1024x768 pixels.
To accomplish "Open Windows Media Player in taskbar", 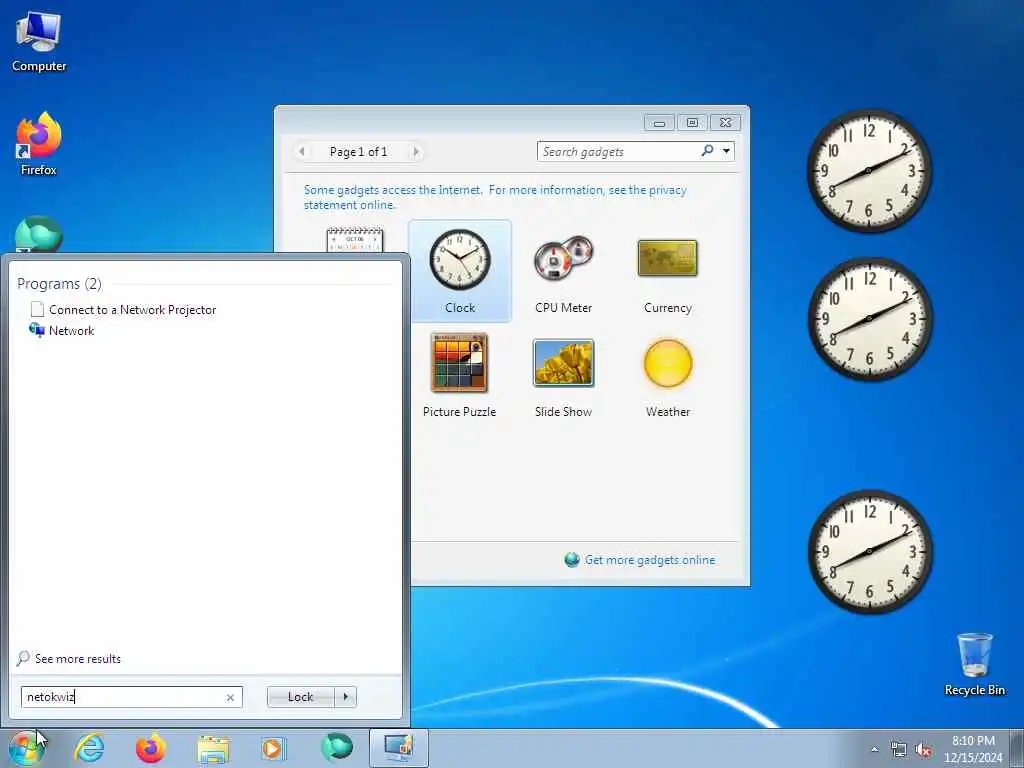I will click(x=272, y=748).
